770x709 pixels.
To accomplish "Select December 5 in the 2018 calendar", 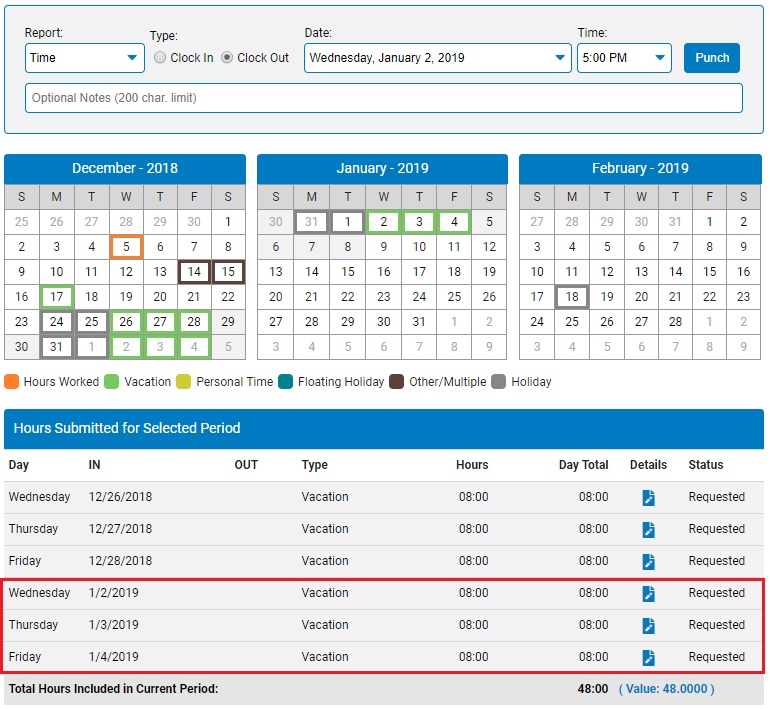I will (126, 247).
